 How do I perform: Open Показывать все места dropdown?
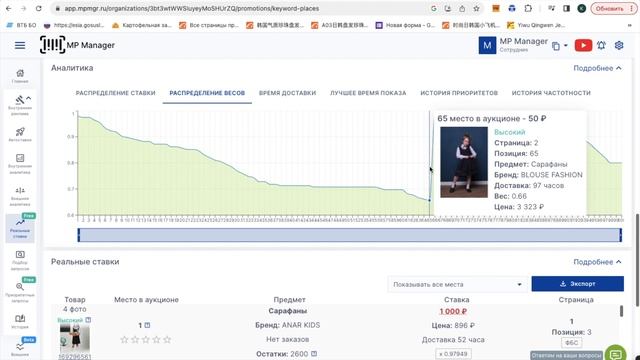(x=457, y=284)
